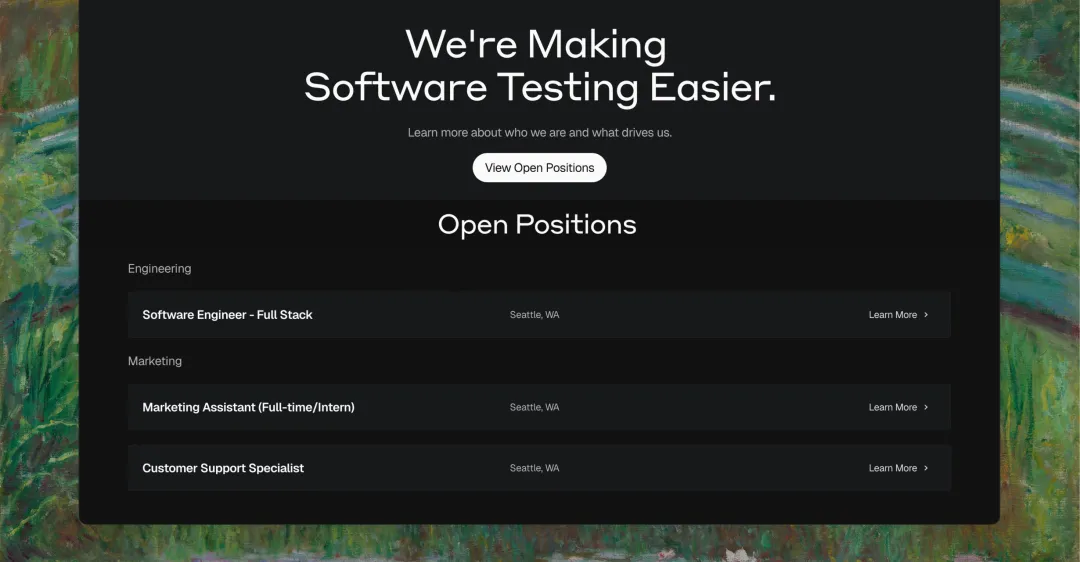This screenshot has height=562, width=1080.
Task: Open the Software Engineer - Full Stack job title
Action: [x=227, y=315]
